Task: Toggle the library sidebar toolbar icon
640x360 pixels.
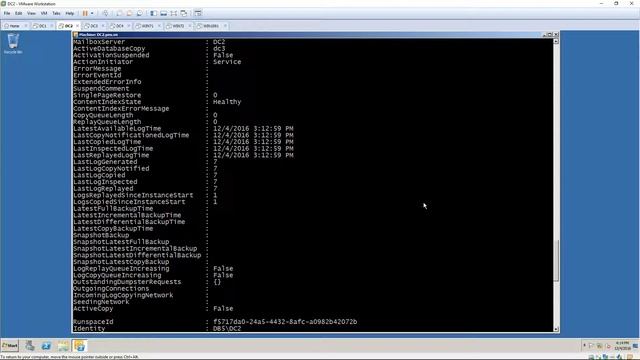Action: tap(153, 13)
